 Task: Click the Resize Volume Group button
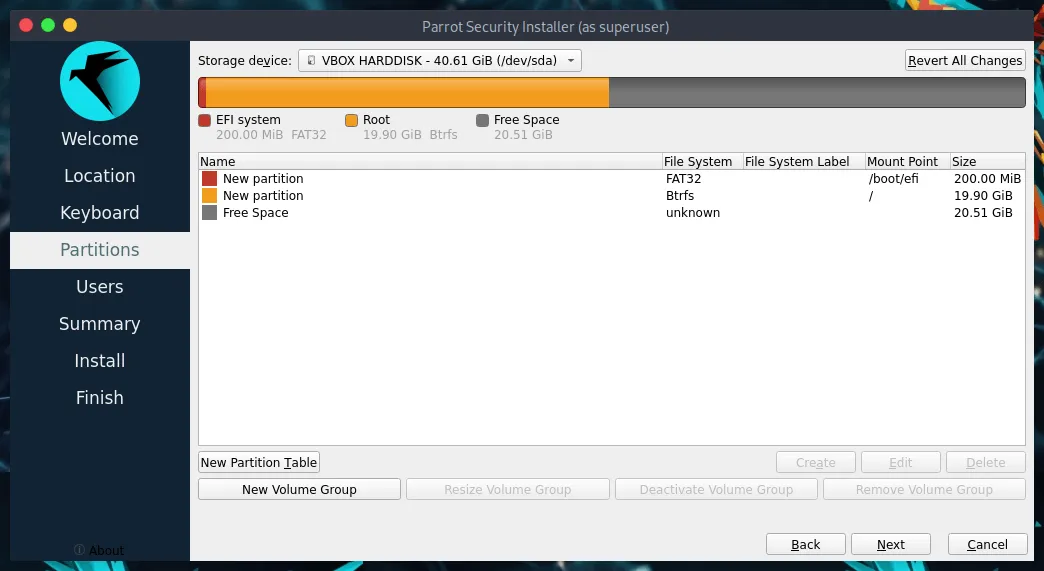pyautogui.click(x=508, y=489)
